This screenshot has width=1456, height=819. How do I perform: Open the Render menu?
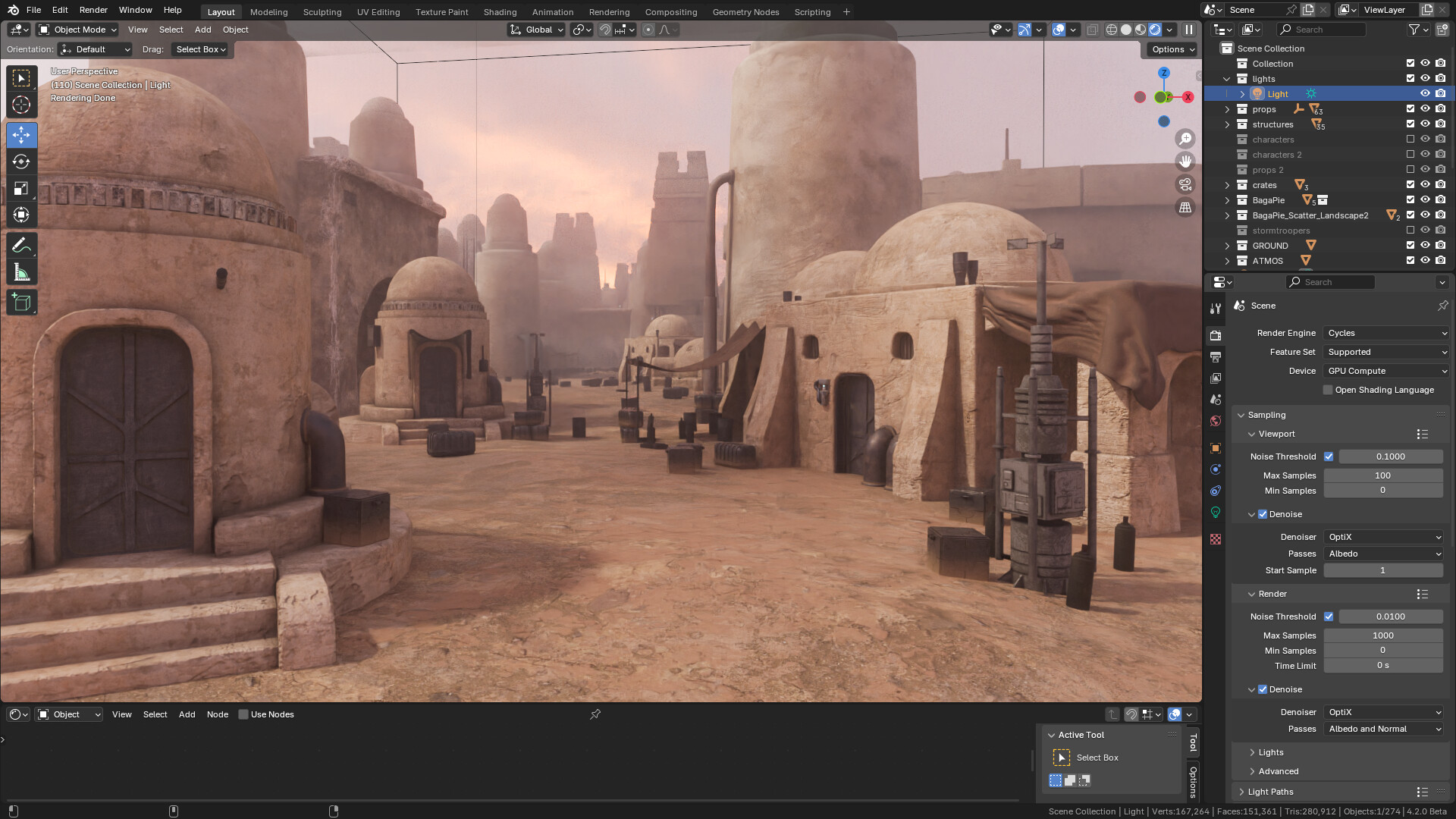point(93,10)
